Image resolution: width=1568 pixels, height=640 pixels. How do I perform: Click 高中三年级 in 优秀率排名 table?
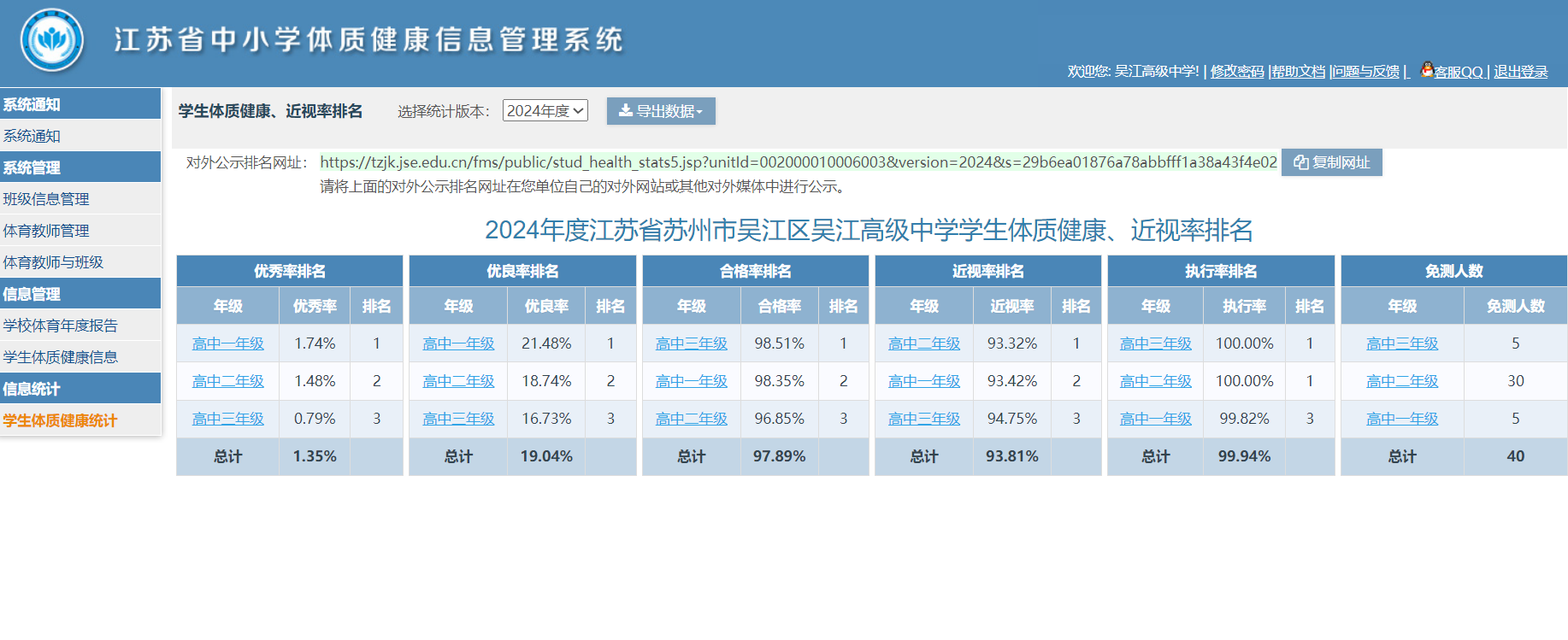(228, 419)
